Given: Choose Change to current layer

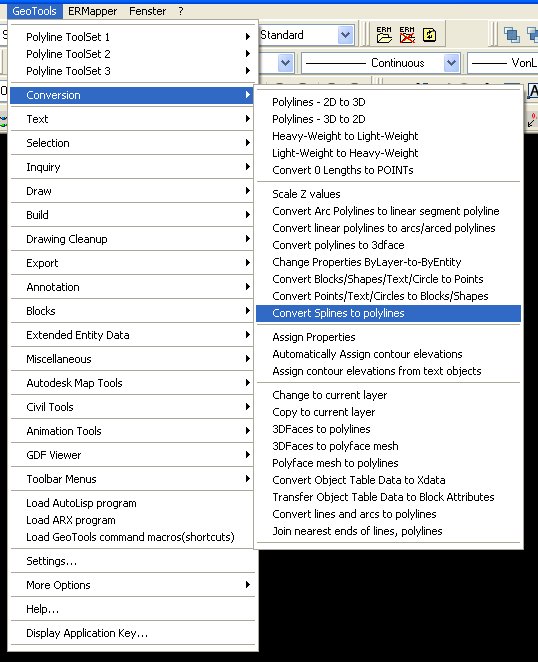Looking at the screenshot, I should click(x=388, y=395).
